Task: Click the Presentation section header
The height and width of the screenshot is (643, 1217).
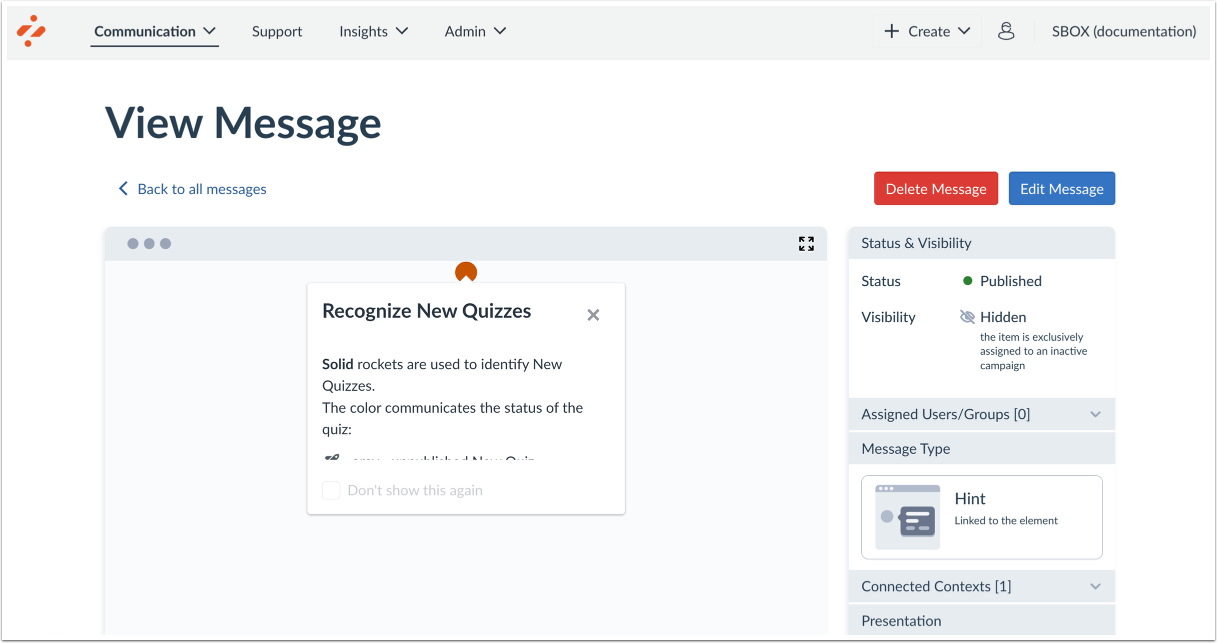Action: [981, 620]
